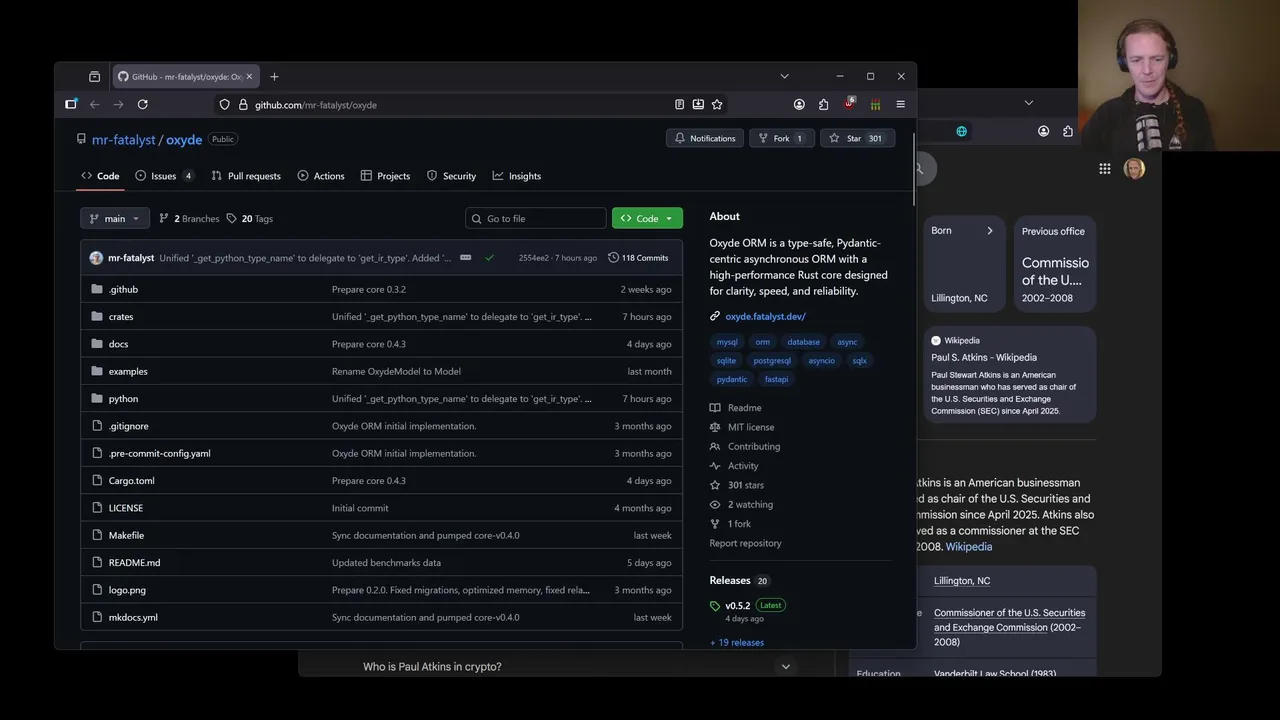Open the Notifications subscribe button

(x=704, y=138)
